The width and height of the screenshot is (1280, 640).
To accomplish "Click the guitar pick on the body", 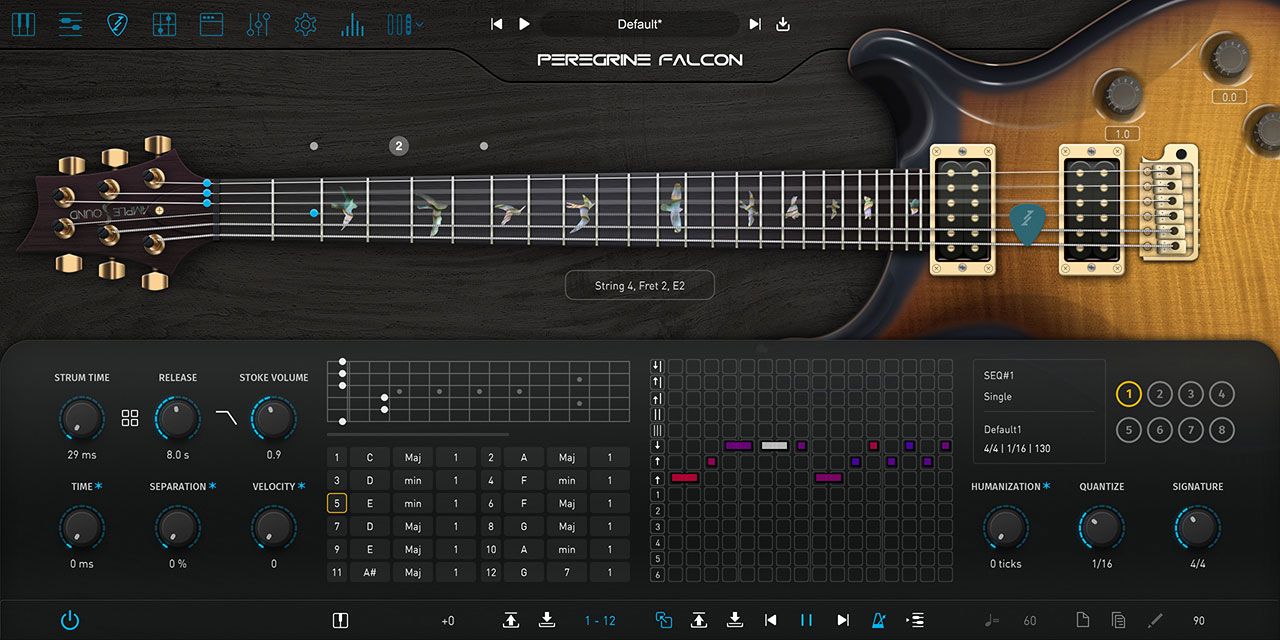I will click(x=1026, y=223).
